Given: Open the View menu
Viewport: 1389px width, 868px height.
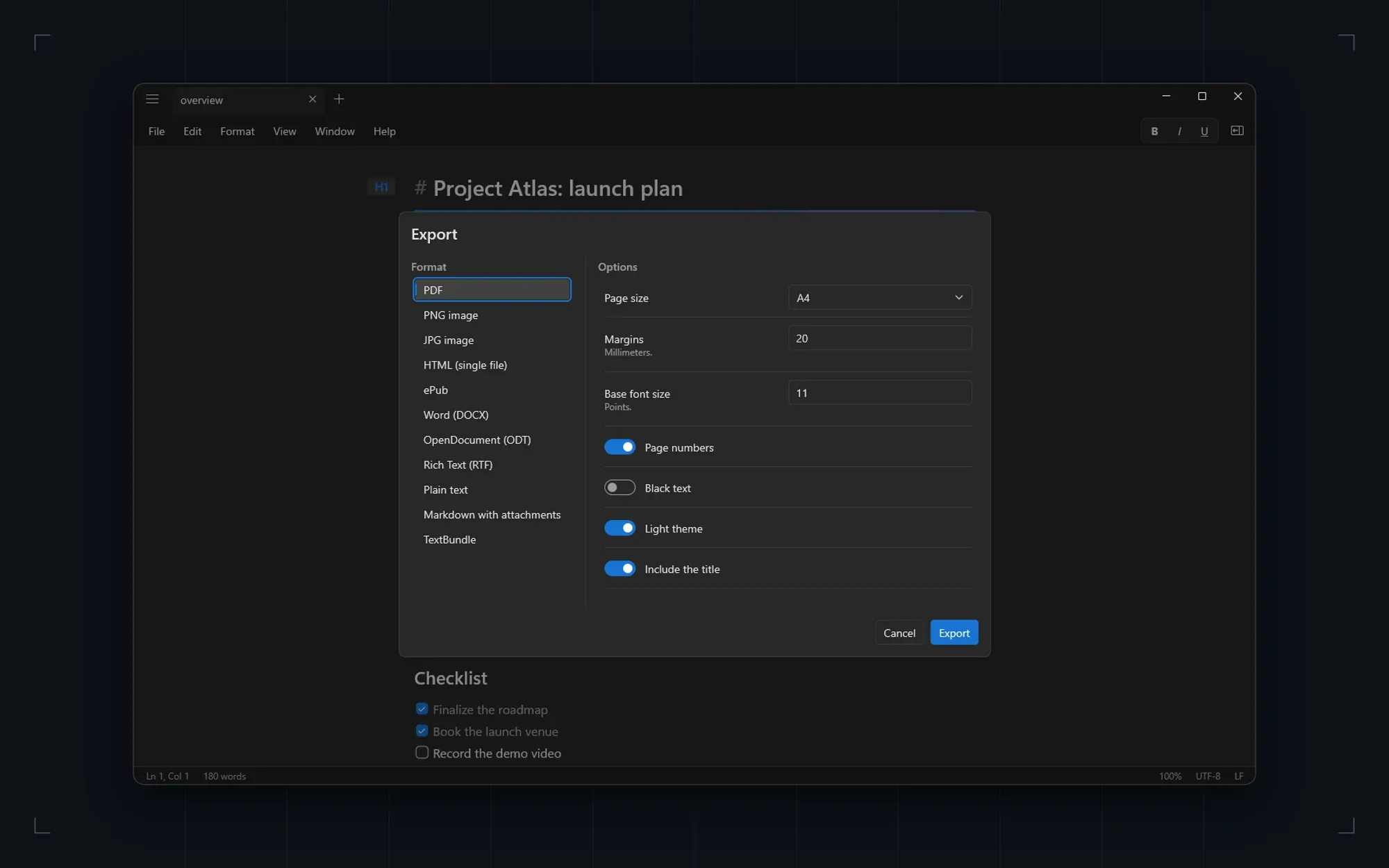Looking at the screenshot, I should (285, 131).
